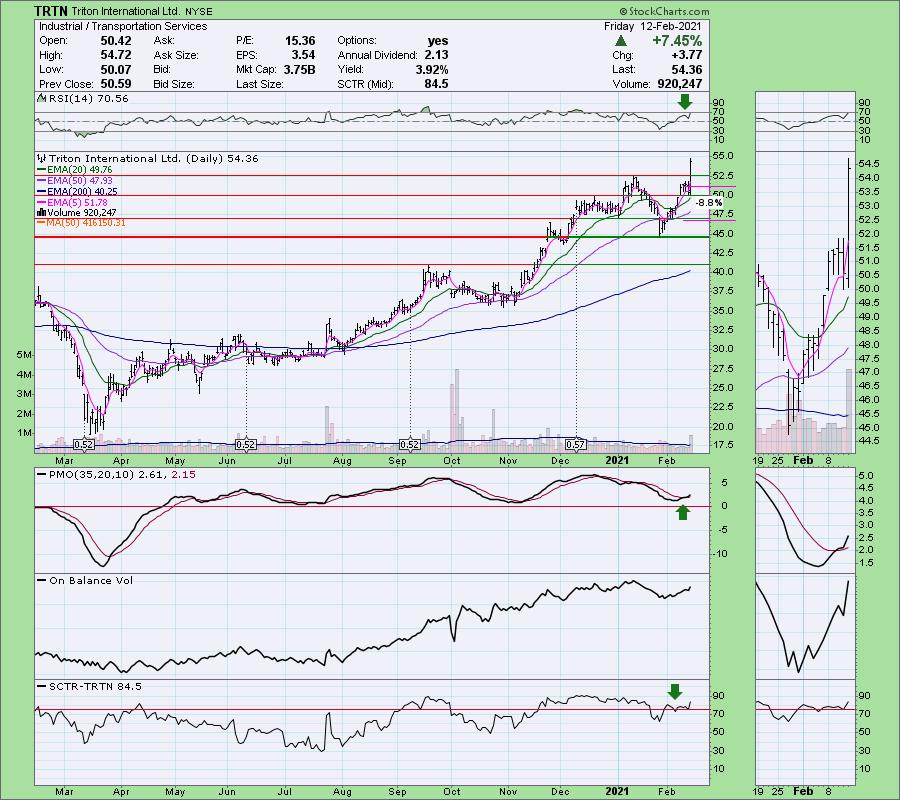Click the date Friday 12-Feb-2021
This screenshot has height=800, width=900.
point(653,26)
